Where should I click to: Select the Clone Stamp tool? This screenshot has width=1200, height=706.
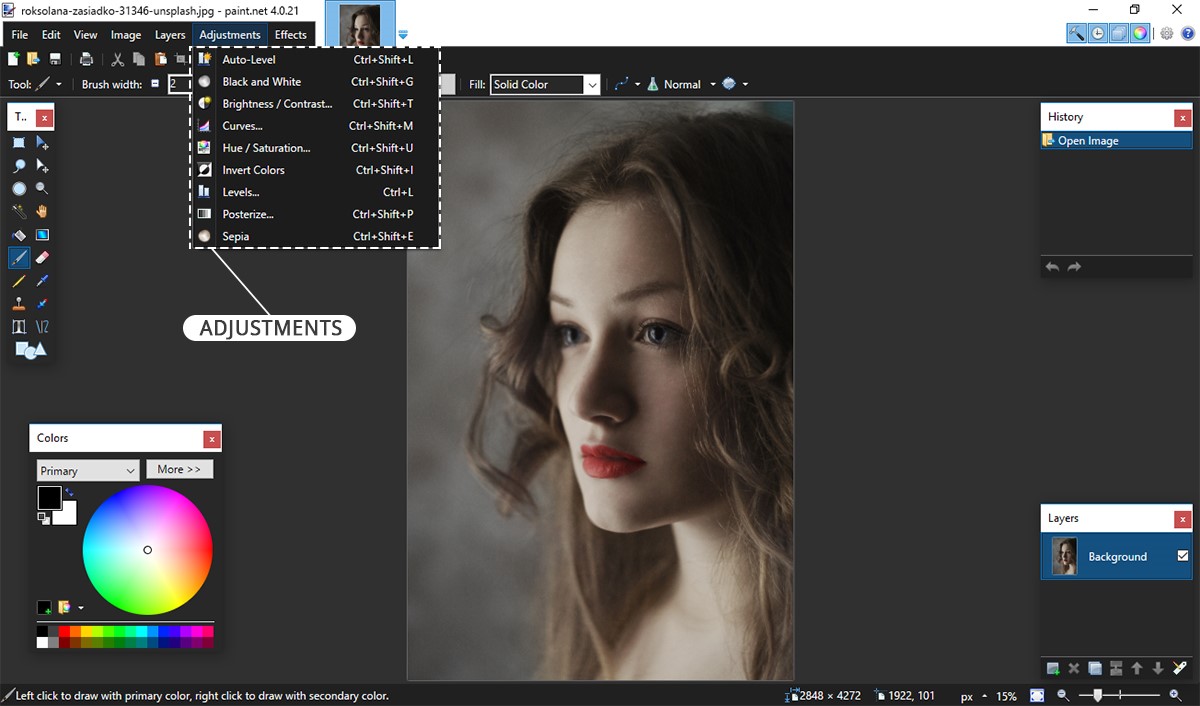click(18, 303)
